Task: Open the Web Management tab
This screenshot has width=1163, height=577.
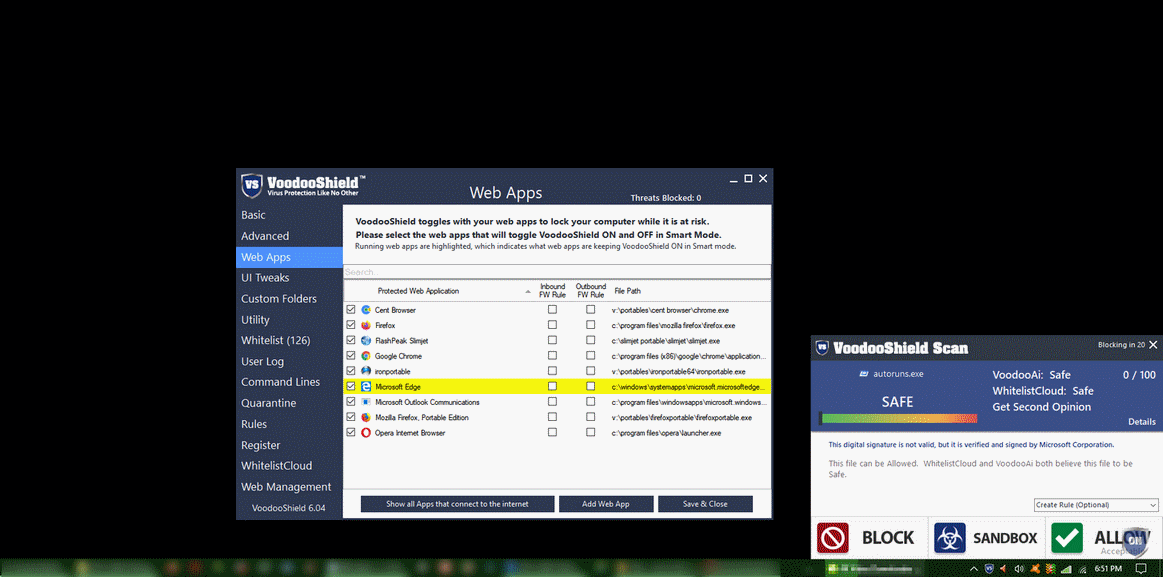Action: click(x=286, y=487)
